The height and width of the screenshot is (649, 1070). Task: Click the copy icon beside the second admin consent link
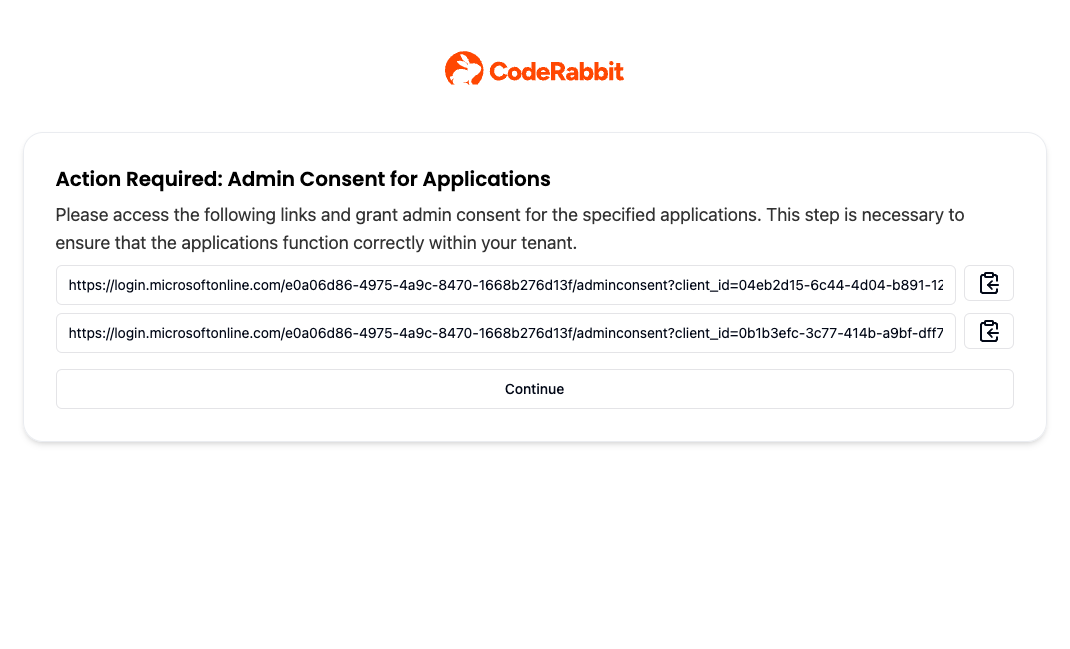988,331
